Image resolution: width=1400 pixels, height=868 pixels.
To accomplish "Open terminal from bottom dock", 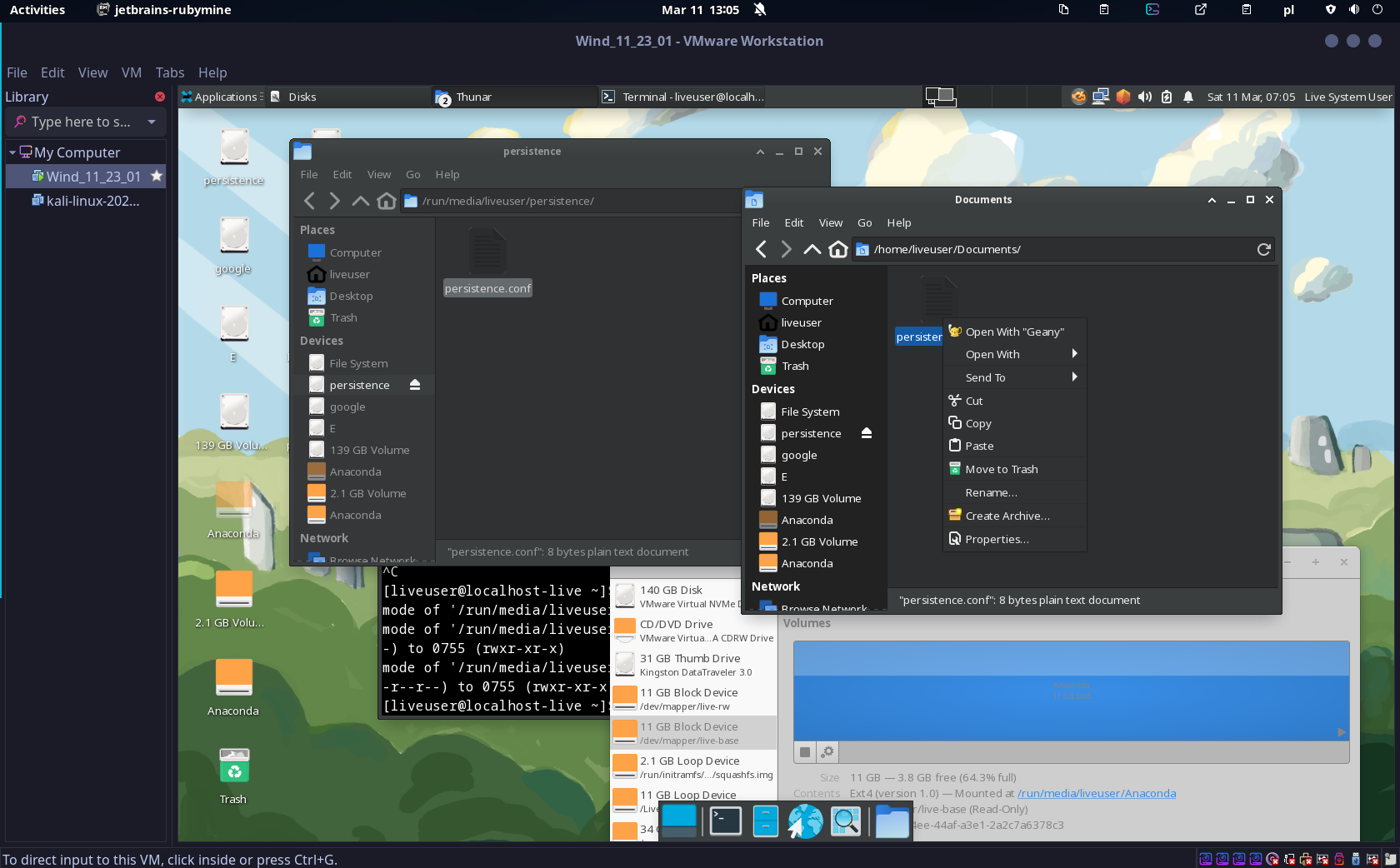I will pos(726,821).
